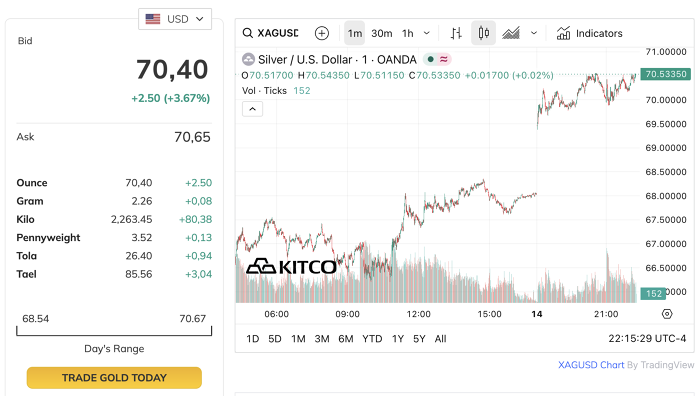This screenshot has width=700, height=396.
Task: Click the day's high value 70.67
Action: click(192, 319)
